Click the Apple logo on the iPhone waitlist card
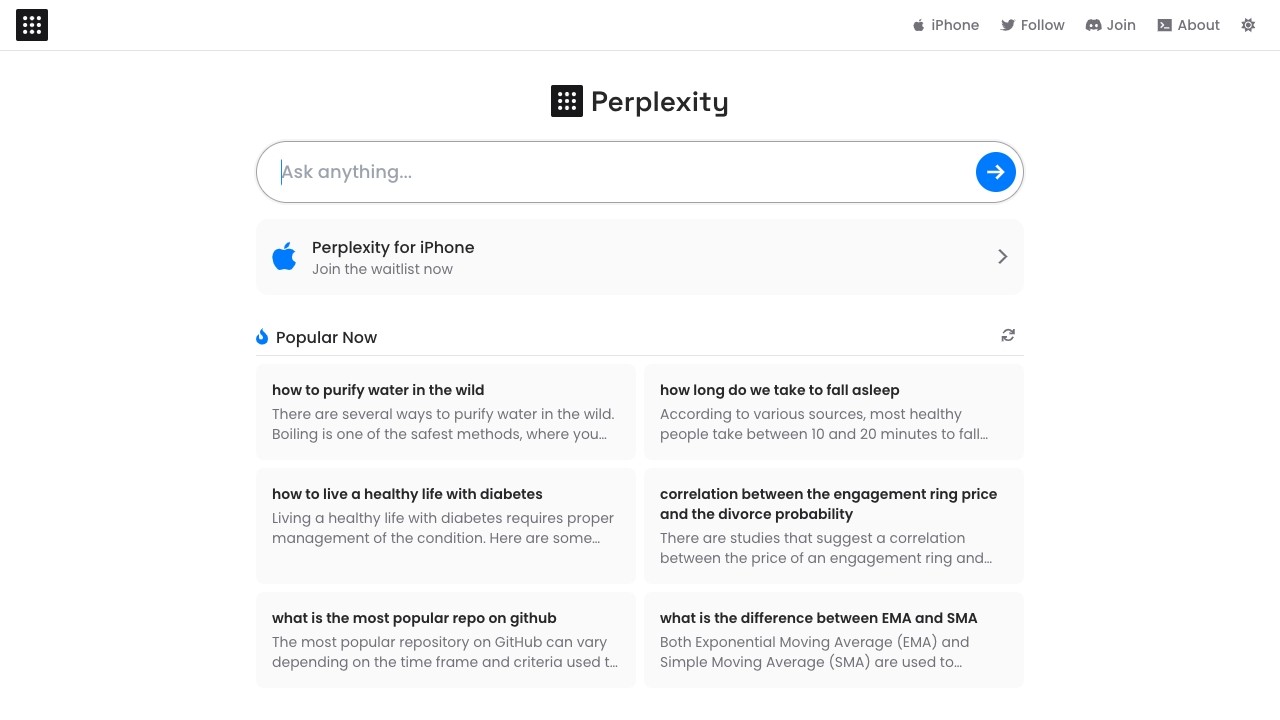 pos(285,256)
